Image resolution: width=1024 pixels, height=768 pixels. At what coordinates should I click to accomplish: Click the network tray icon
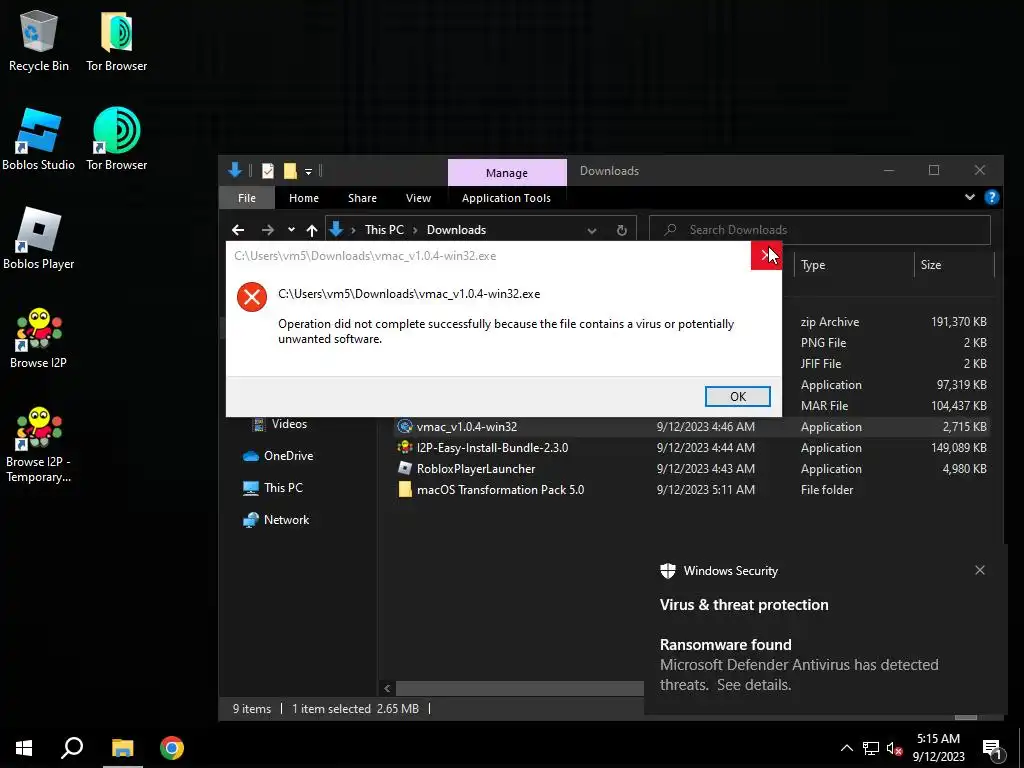pyautogui.click(x=871, y=748)
